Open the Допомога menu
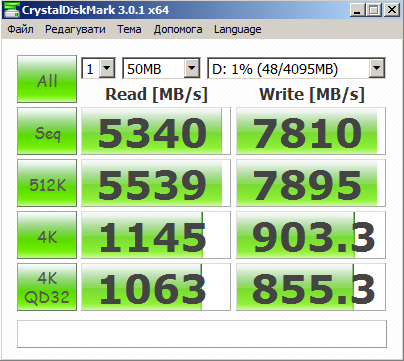The width and height of the screenshot is (404, 361). click(178, 29)
